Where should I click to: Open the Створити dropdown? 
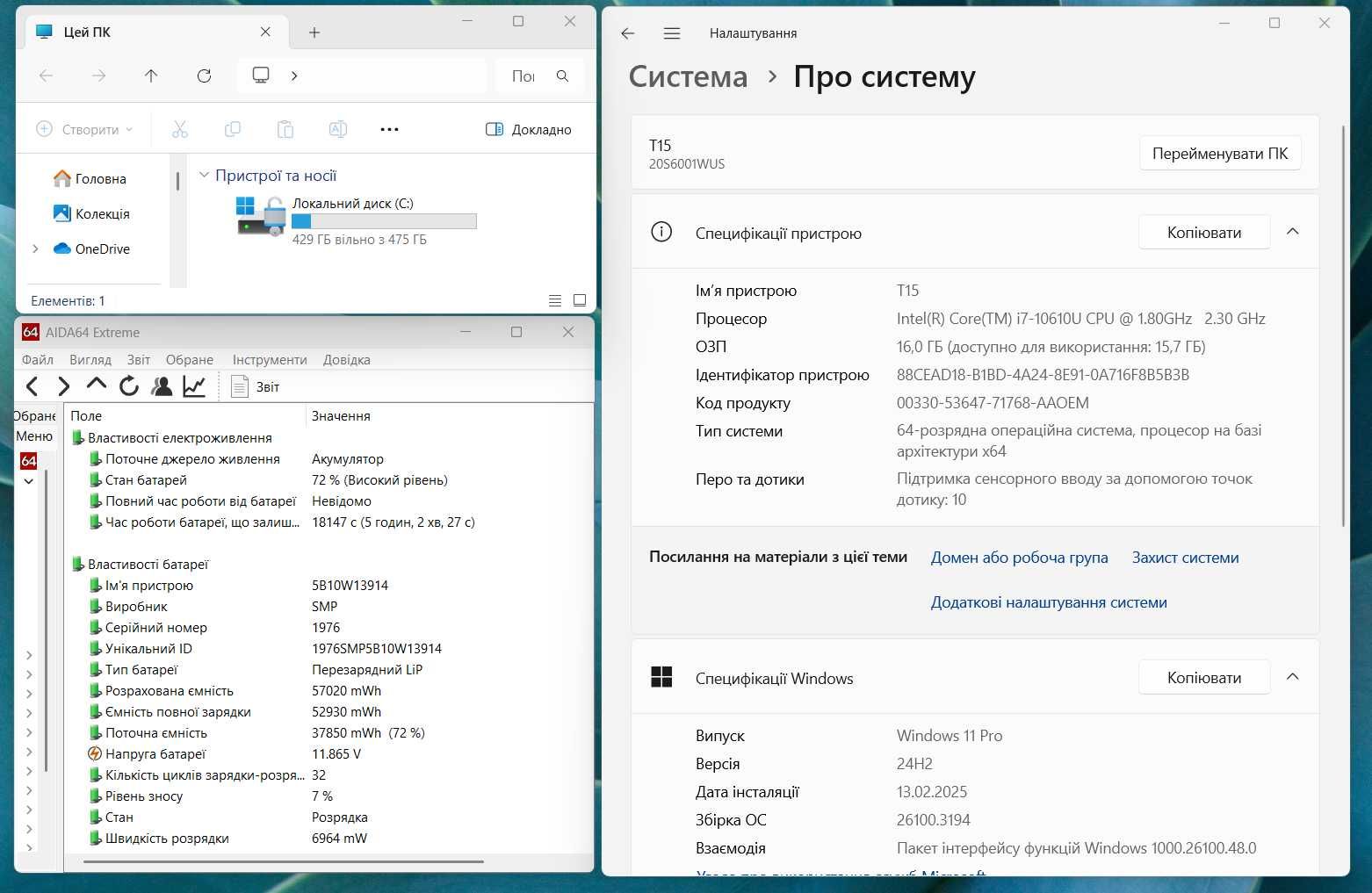pos(84,129)
